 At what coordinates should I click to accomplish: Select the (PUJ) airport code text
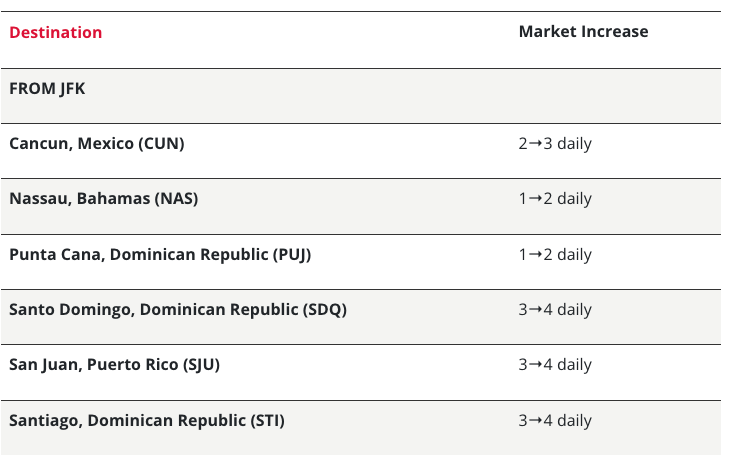coord(292,254)
